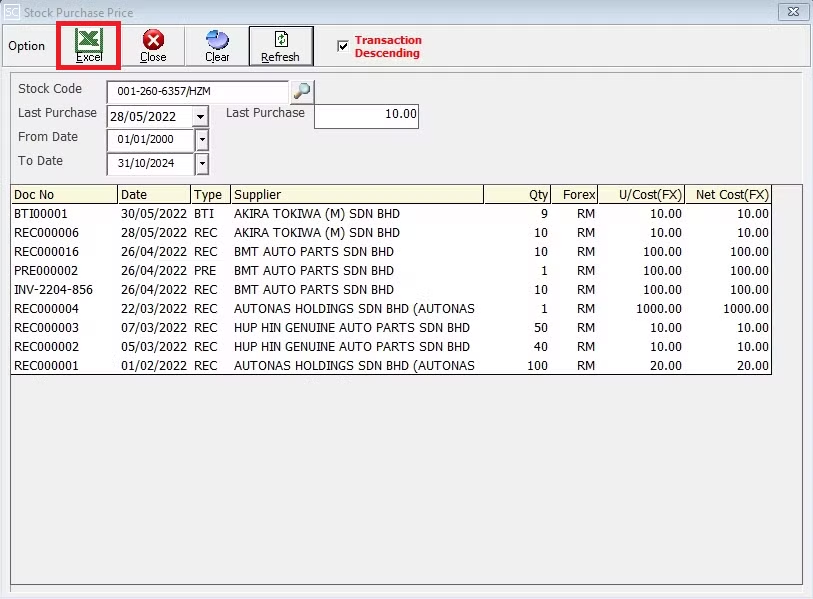Click the From Date field 01/01/2000
This screenshot has height=599, width=813.
pyautogui.click(x=151, y=139)
